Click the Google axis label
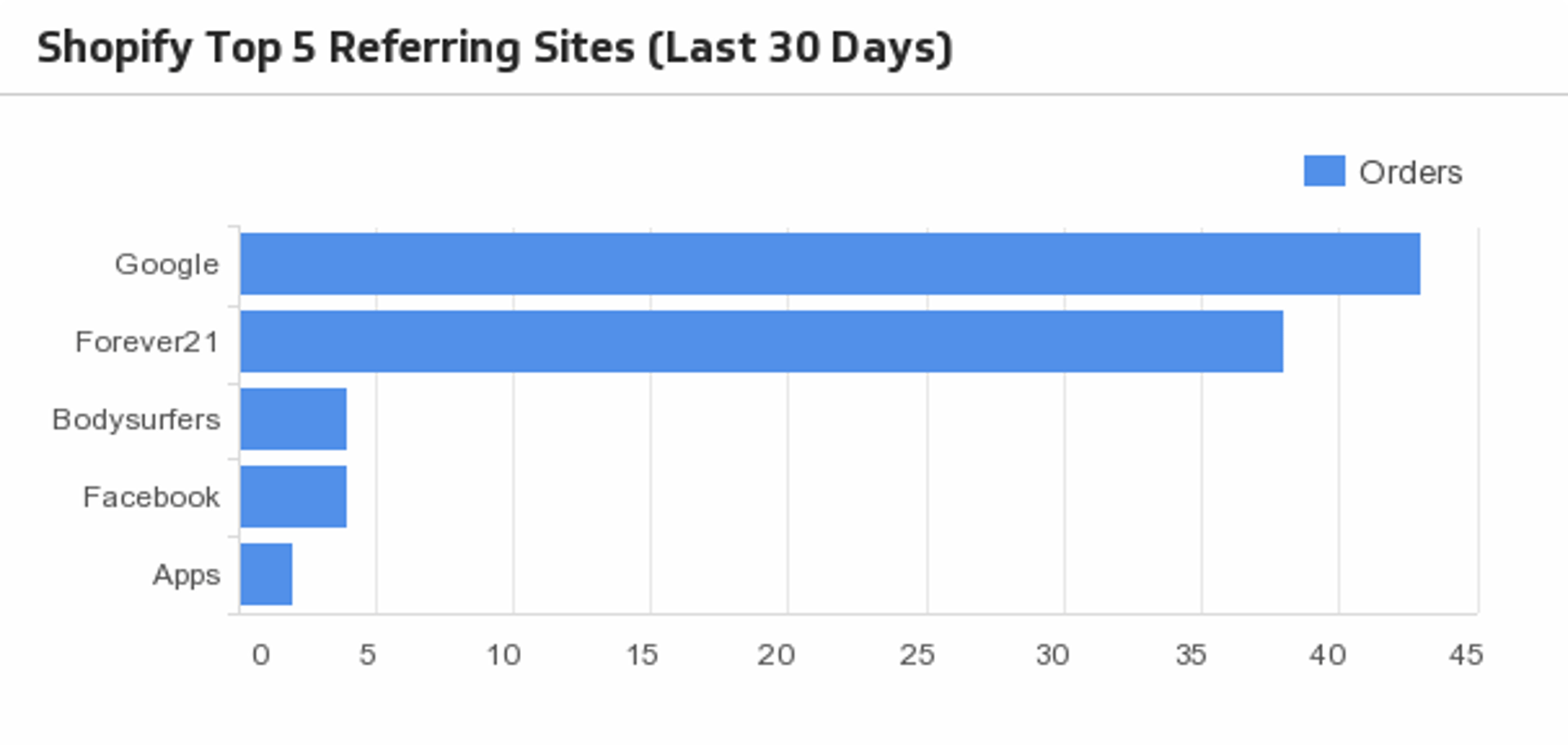 [167, 265]
